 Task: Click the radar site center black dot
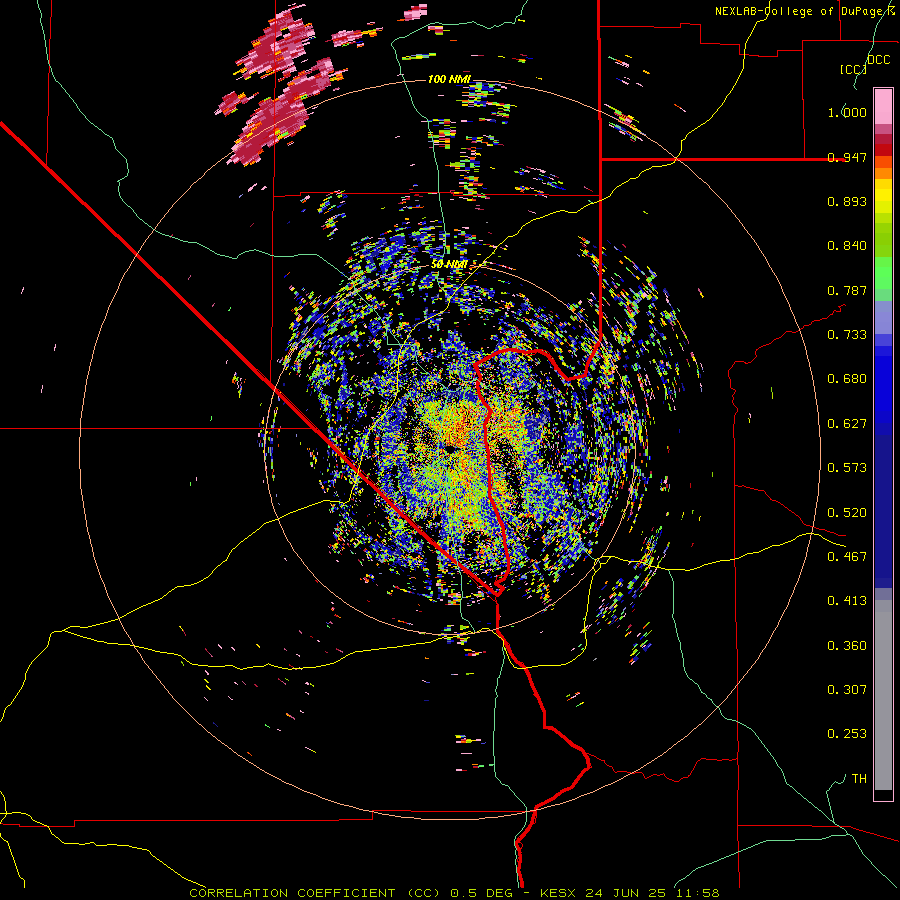point(449,448)
